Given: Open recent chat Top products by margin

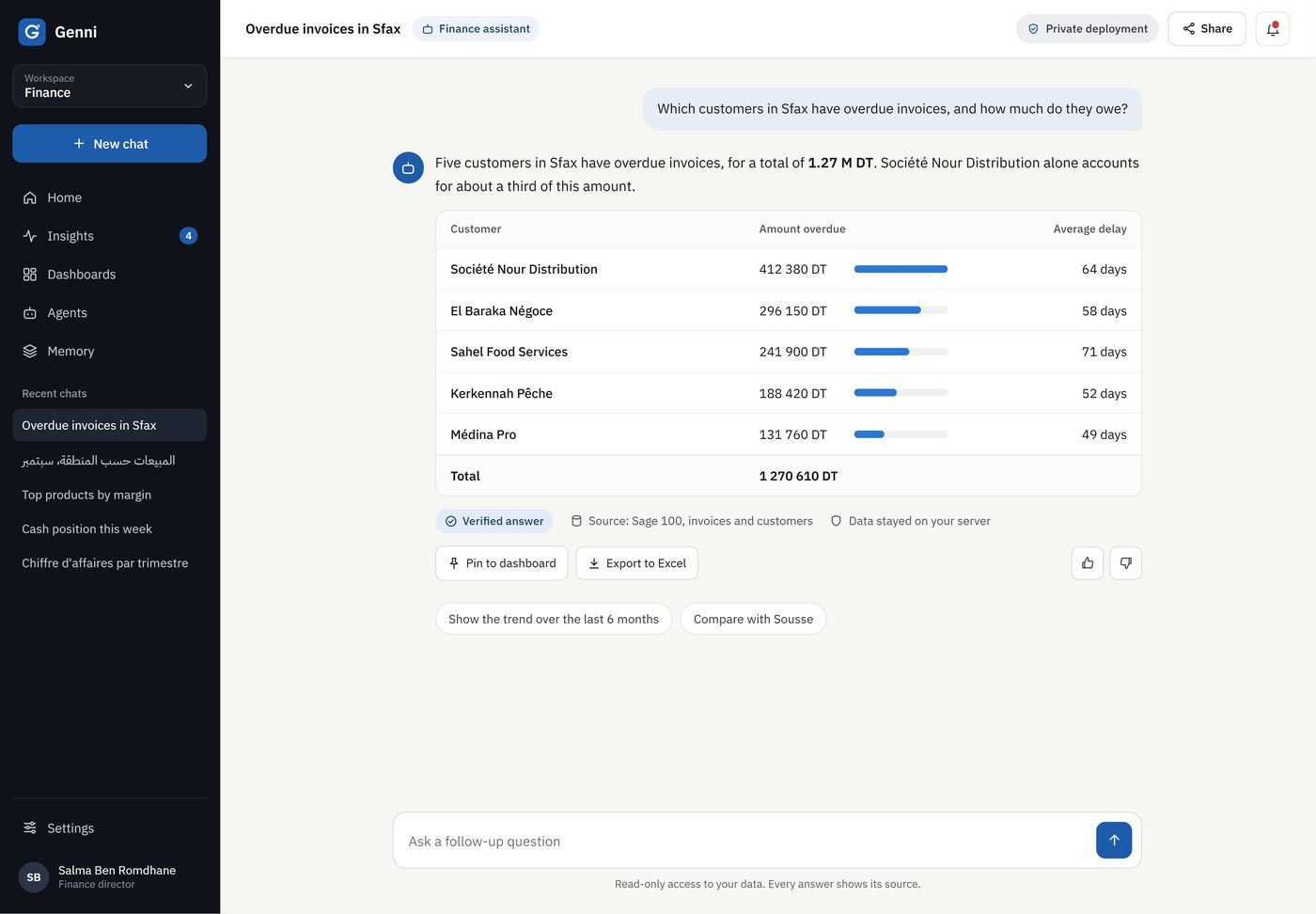Looking at the screenshot, I should (x=109, y=495).
